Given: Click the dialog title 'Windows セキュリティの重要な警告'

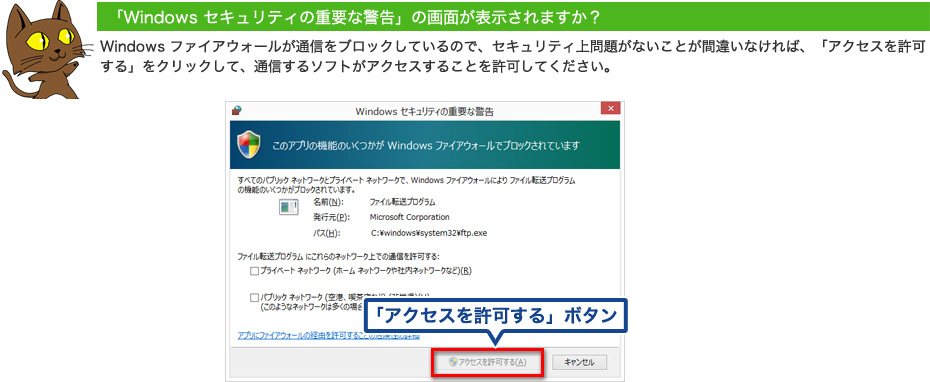Looking at the screenshot, I should [424, 111].
